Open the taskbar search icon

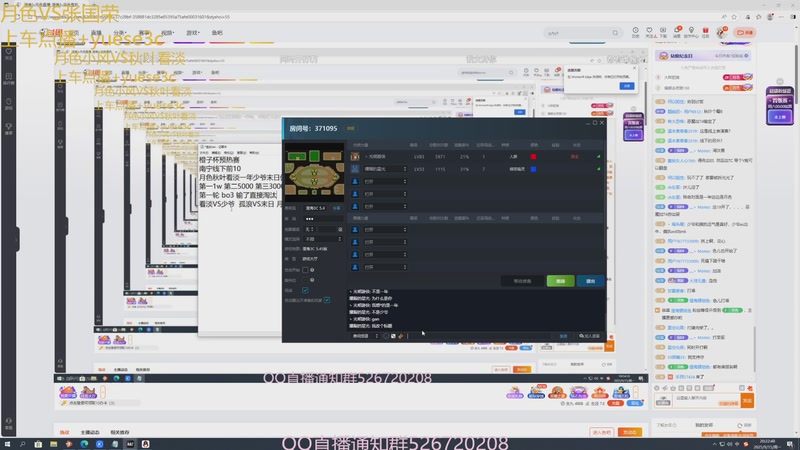click(x=22, y=444)
